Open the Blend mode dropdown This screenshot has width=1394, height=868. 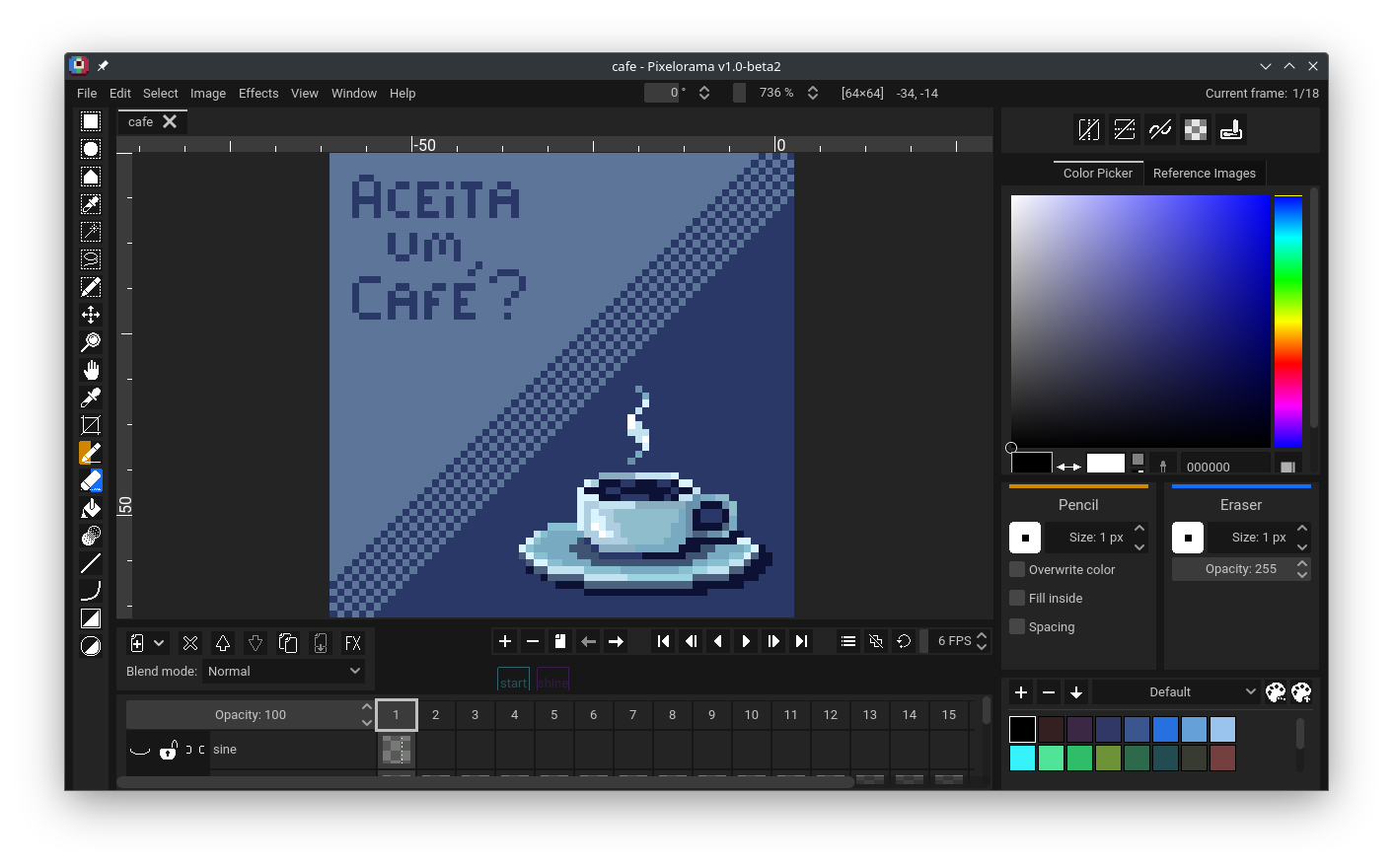284,671
